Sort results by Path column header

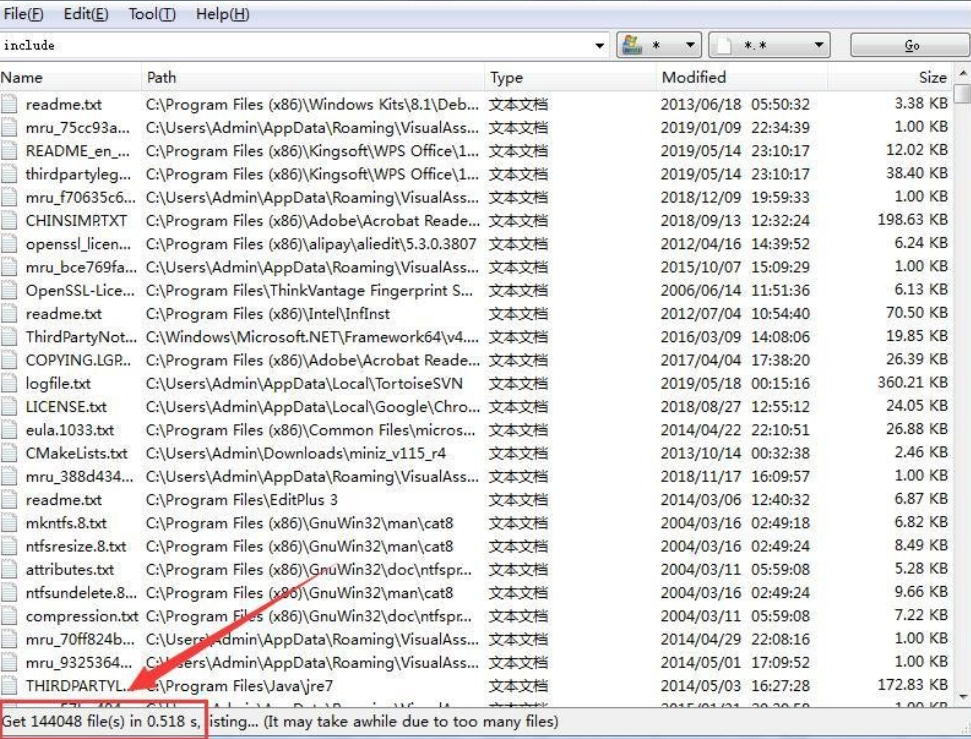tap(313, 77)
